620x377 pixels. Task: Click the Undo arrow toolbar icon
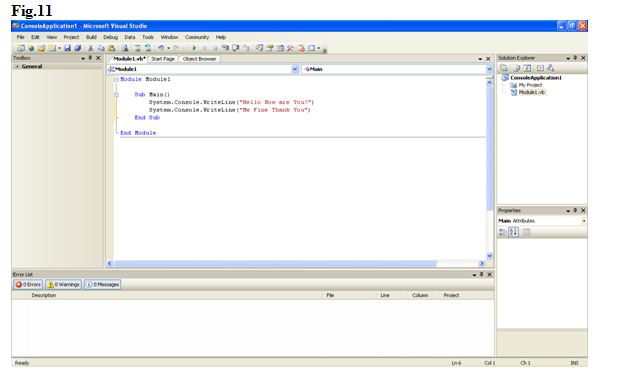point(161,48)
